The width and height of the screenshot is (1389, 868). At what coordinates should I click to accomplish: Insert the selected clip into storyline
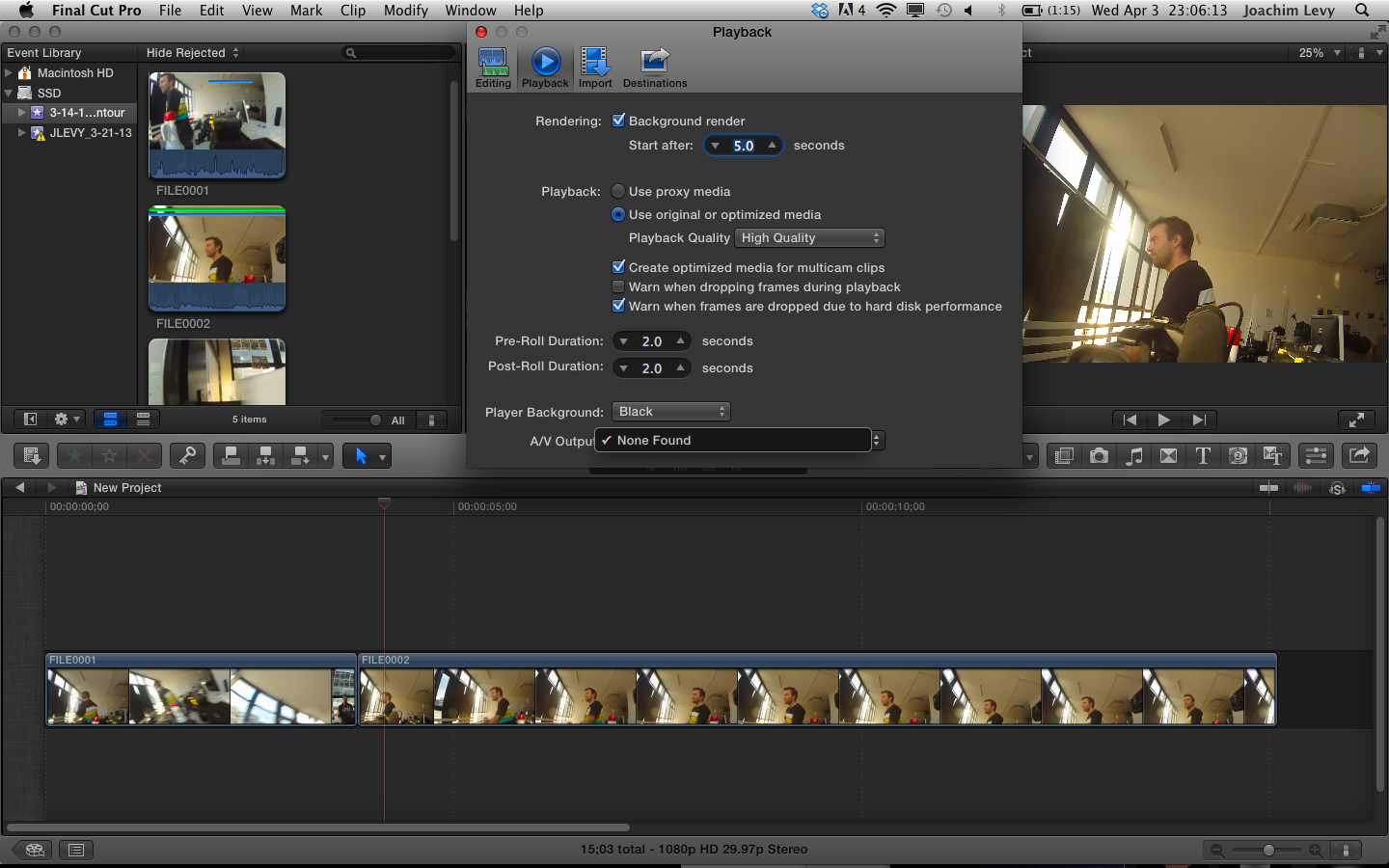click(265, 456)
